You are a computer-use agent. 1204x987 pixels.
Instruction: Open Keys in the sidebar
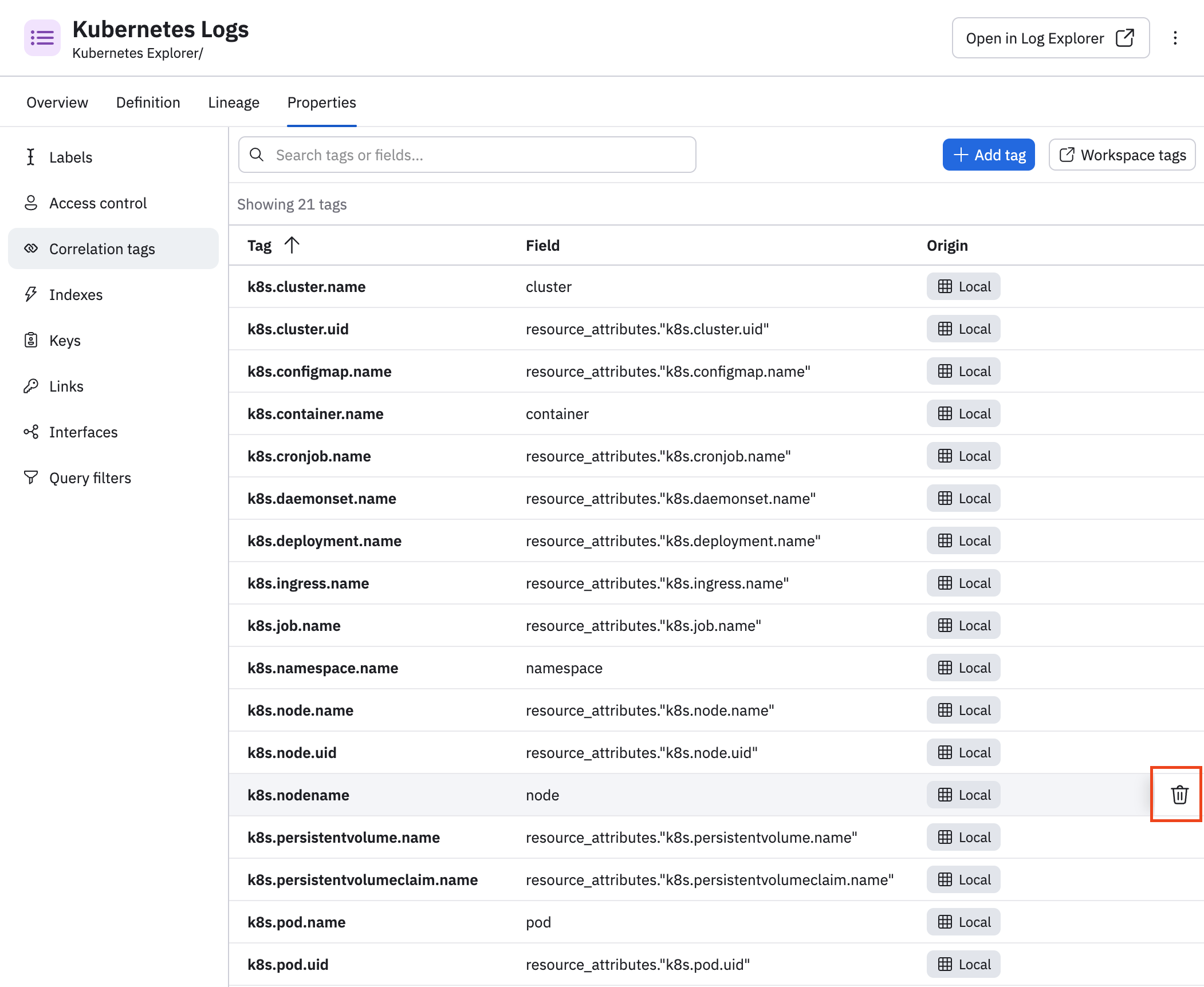[x=113, y=340]
